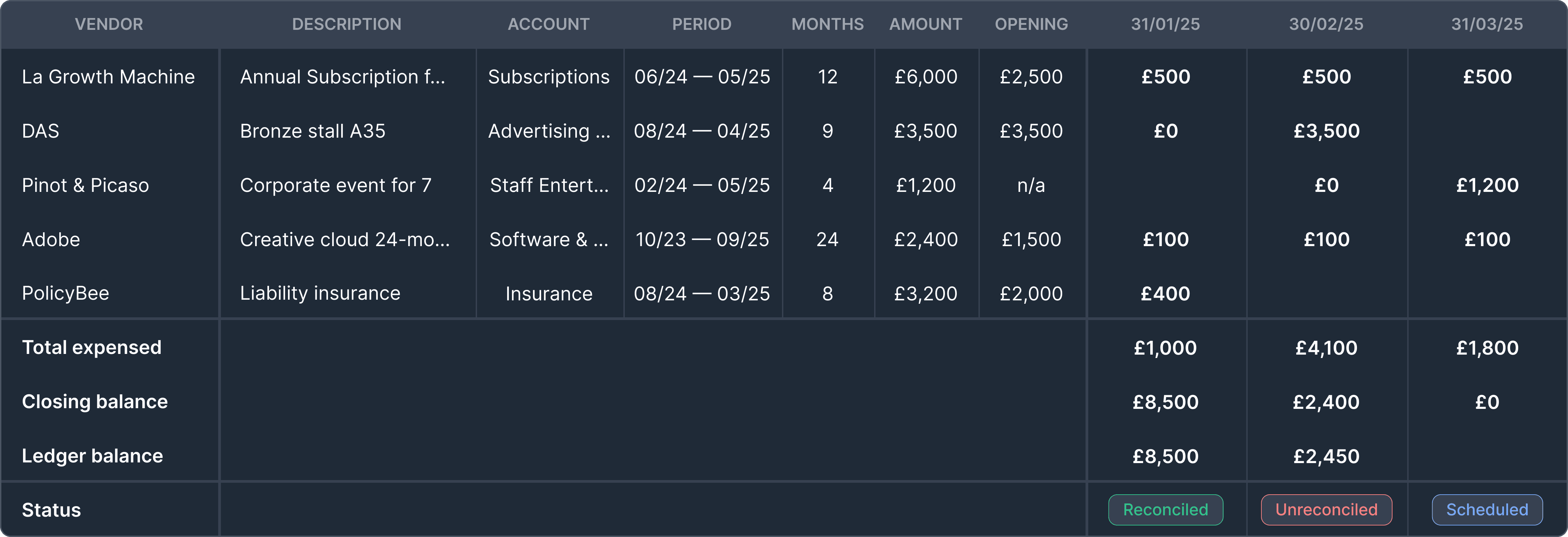This screenshot has width=1568, height=537.
Task: Select the 31/01/25 date column header
Action: 1165,24
